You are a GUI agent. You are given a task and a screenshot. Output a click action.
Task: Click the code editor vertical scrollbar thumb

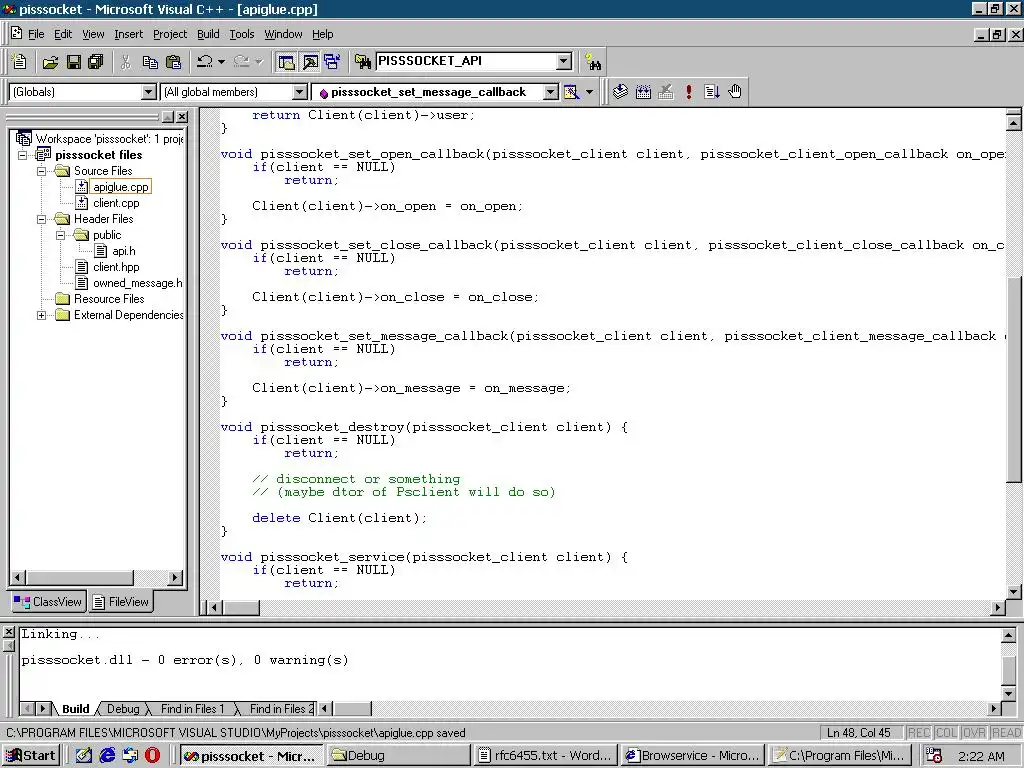click(1014, 379)
